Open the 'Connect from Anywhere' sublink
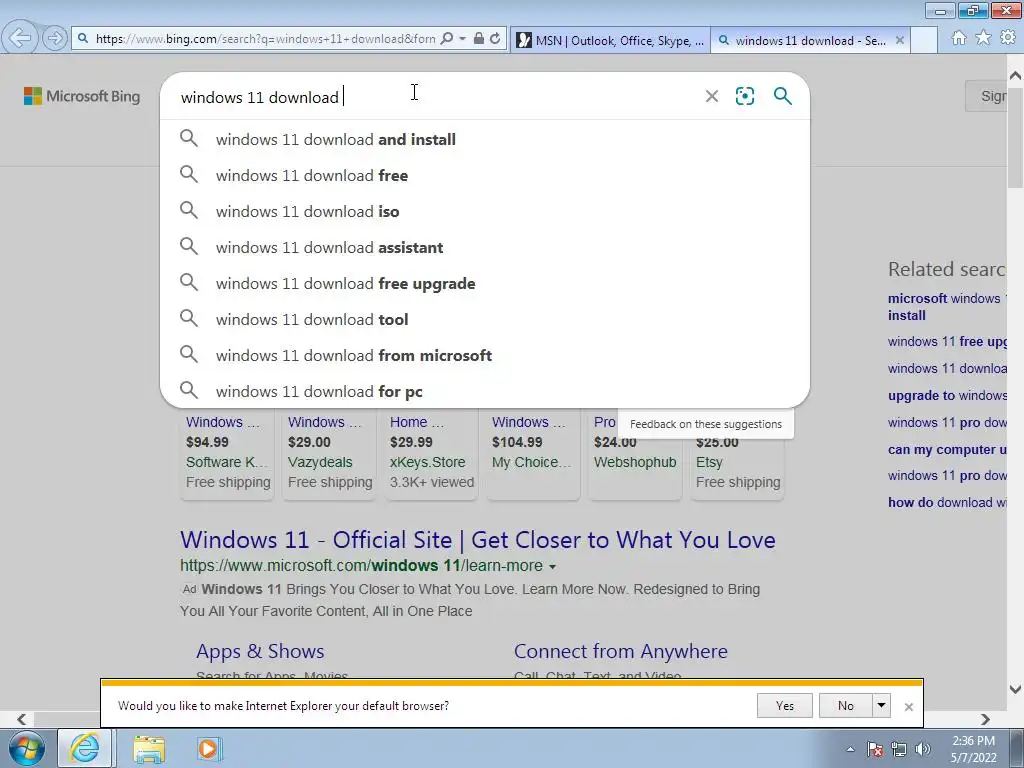Viewport: 1024px width, 768px height. click(x=620, y=651)
